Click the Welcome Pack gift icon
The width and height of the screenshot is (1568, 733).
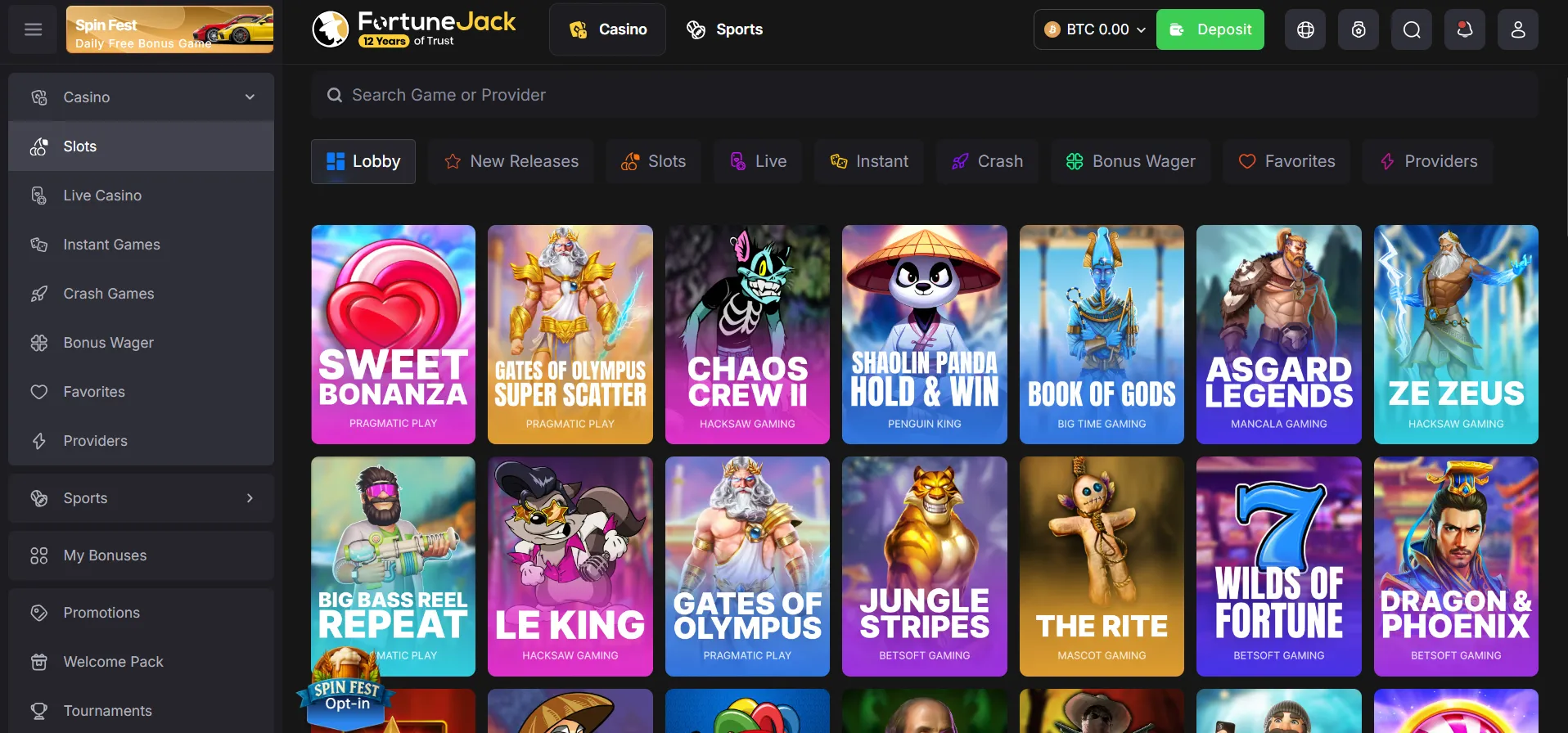click(x=38, y=662)
